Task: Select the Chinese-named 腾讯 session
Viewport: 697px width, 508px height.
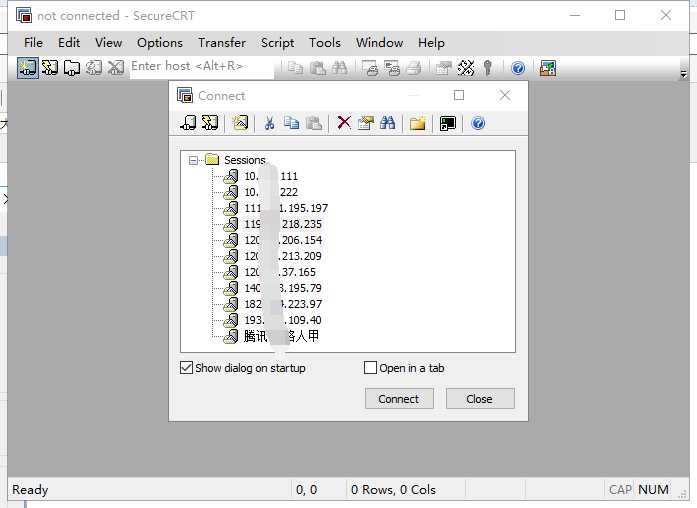Action: pos(281,336)
